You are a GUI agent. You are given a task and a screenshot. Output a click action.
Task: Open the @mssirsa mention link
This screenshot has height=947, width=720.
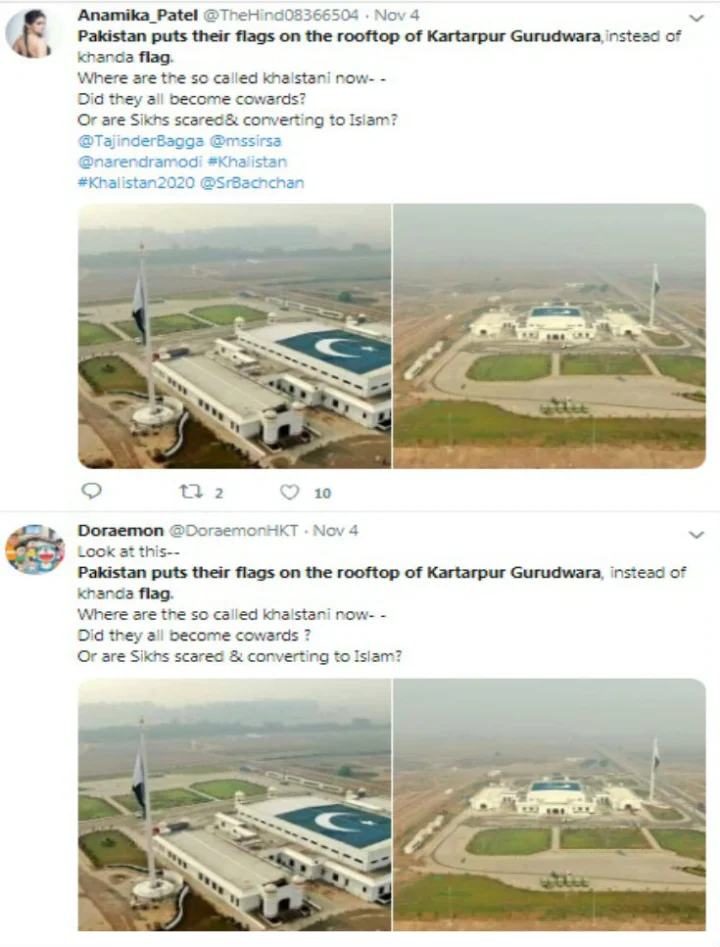(245, 141)
